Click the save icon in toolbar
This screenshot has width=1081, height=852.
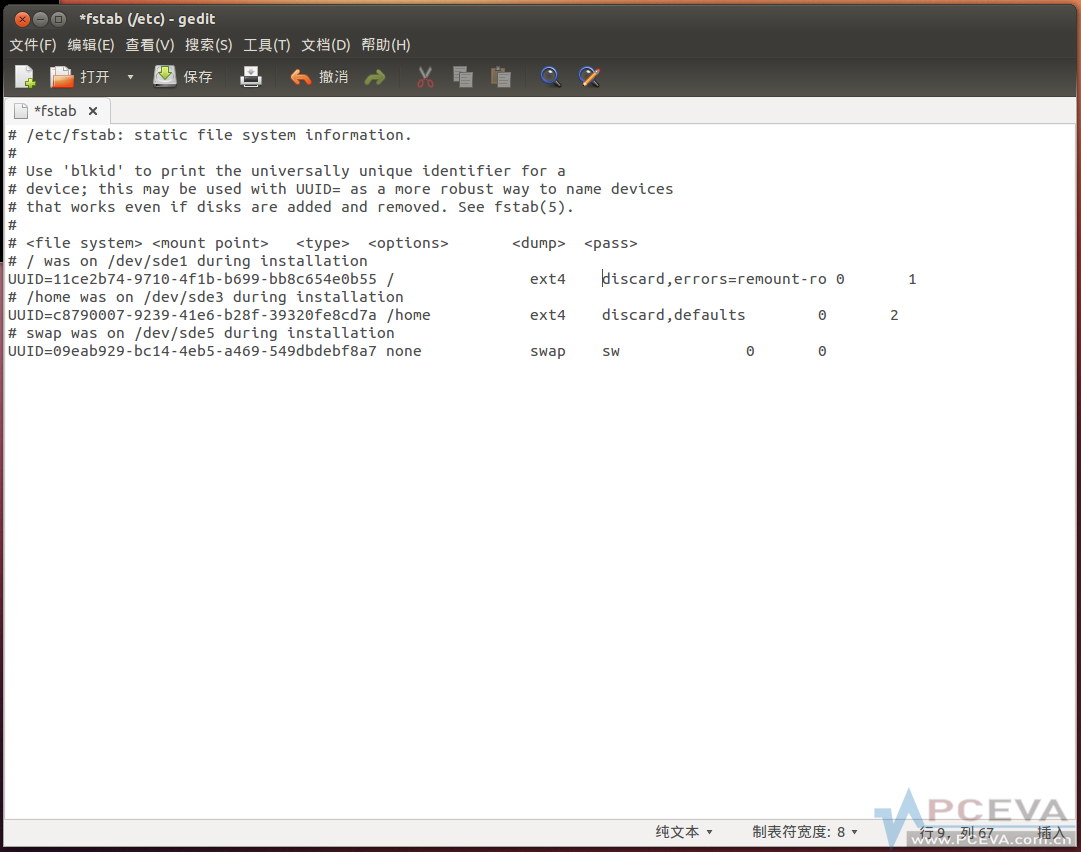point(165,77)
